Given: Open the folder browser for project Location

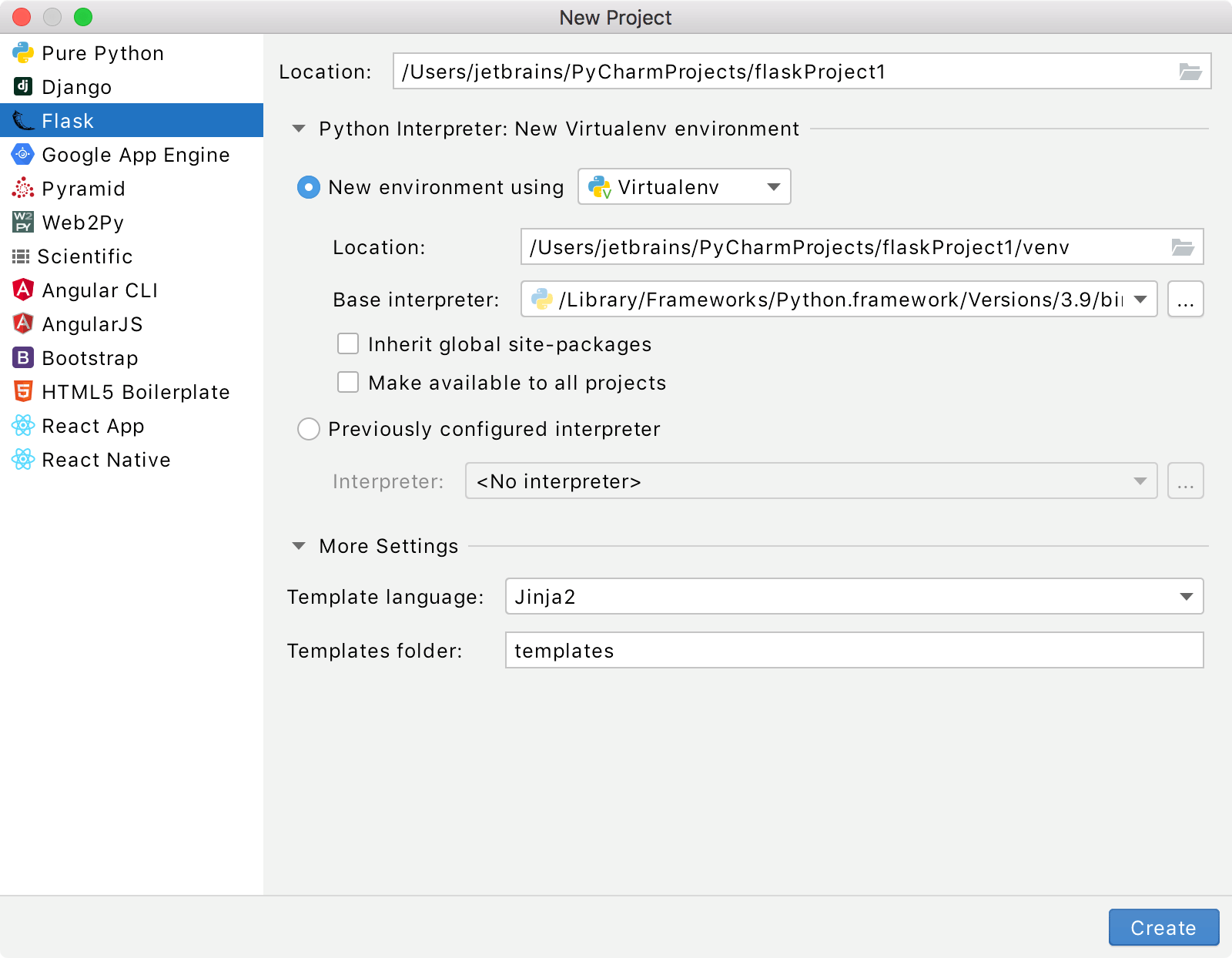Looking at the screenshot, I should [1190, 71].
